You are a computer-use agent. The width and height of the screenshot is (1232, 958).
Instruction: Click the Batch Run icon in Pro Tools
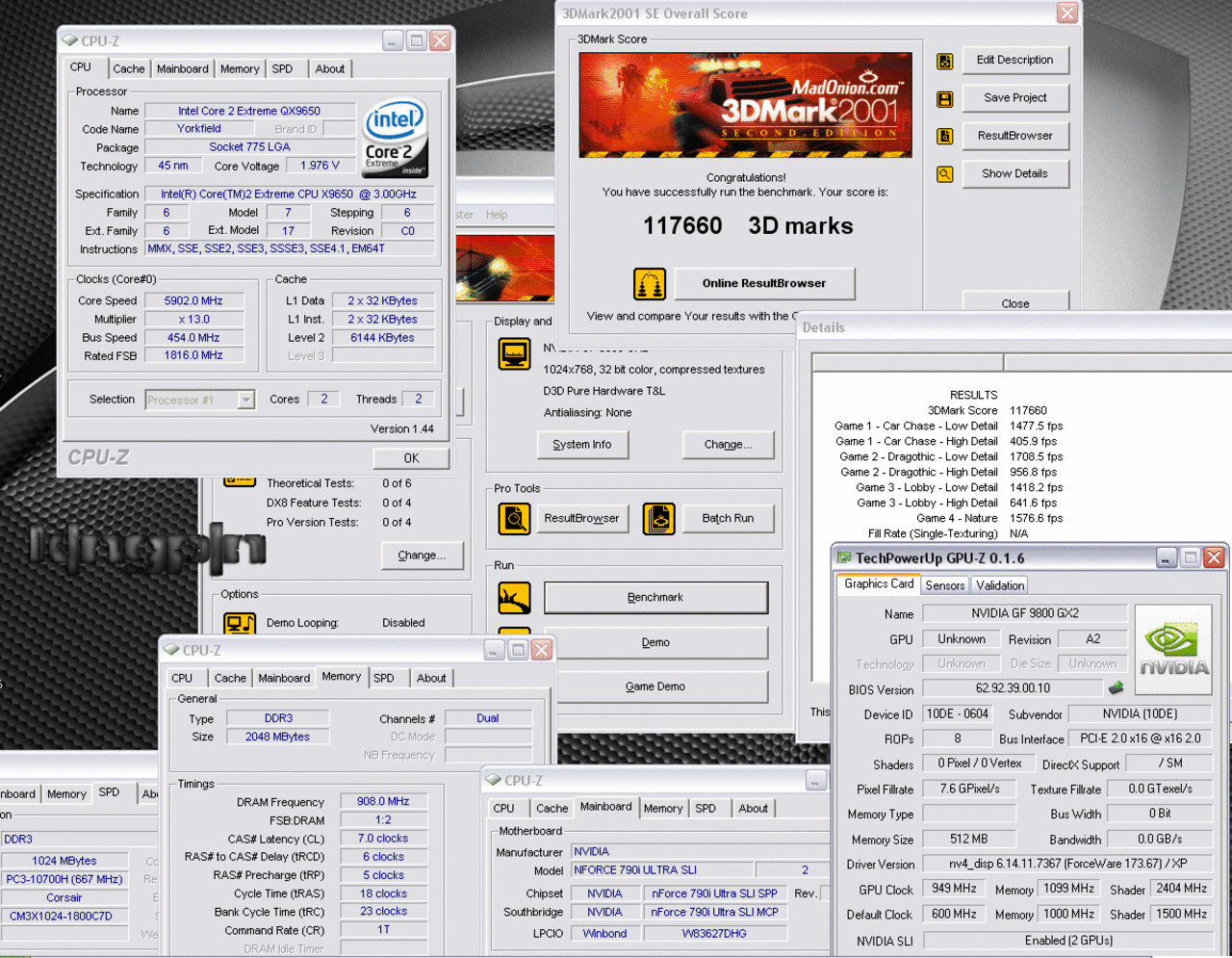coord(659,519)
